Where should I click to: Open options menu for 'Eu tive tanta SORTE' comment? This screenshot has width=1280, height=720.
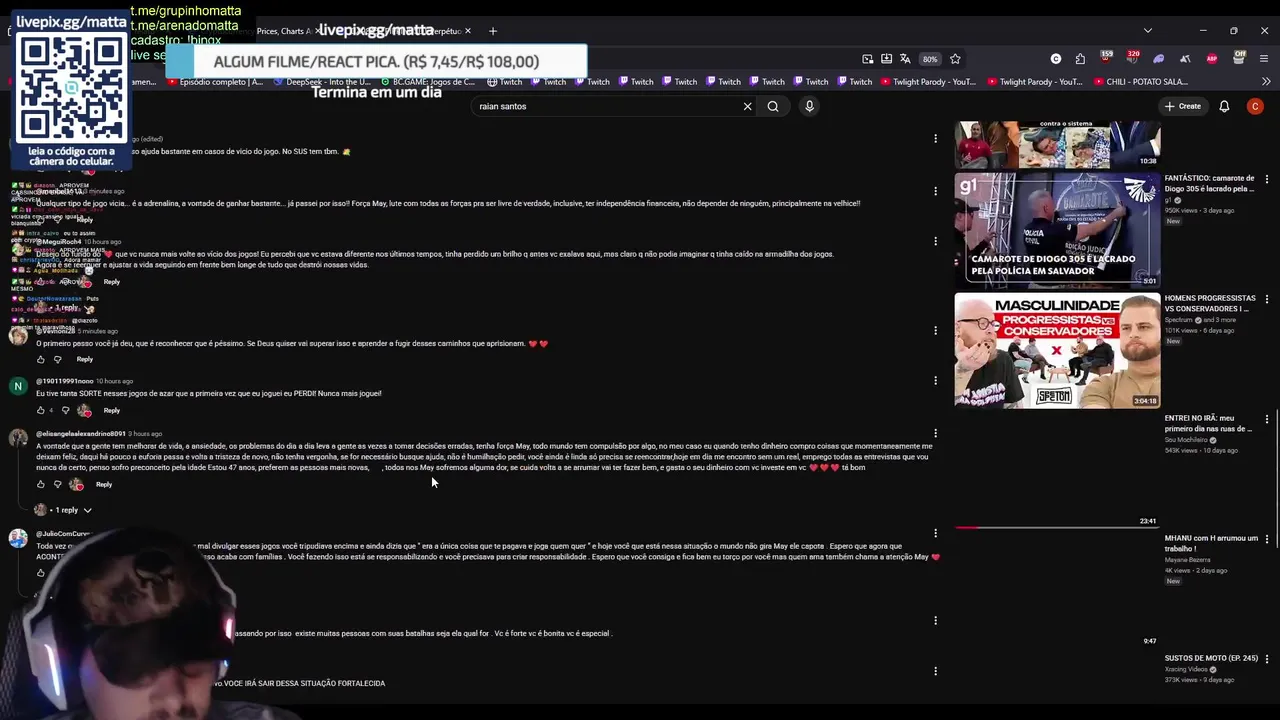936,381
